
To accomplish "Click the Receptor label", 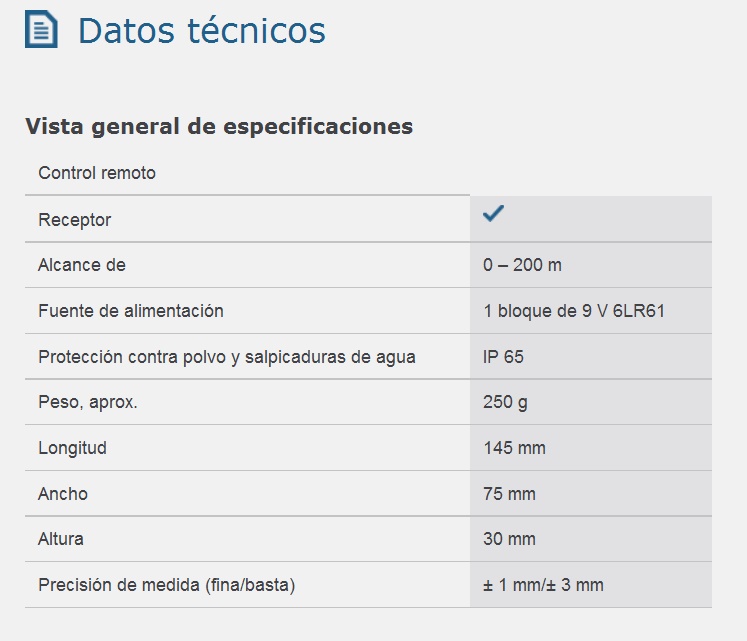I will click(75, 220).
